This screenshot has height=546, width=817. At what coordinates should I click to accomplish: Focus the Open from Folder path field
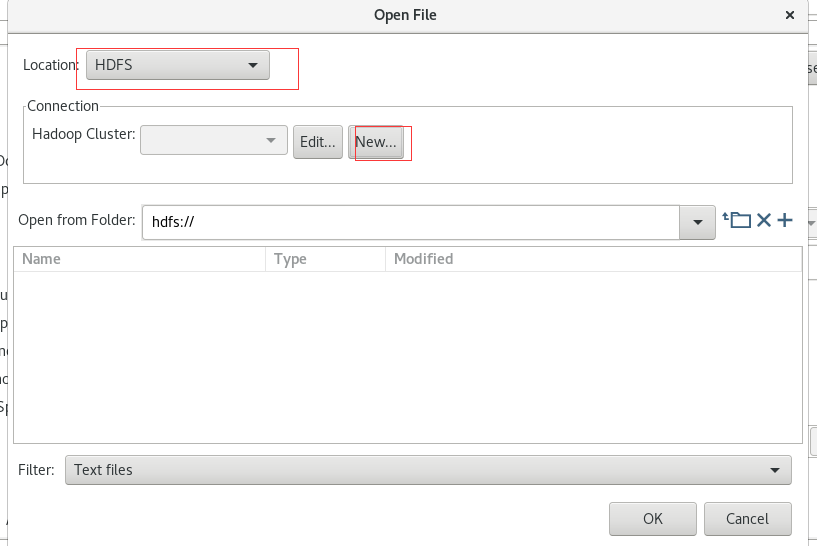pos(411,222)
